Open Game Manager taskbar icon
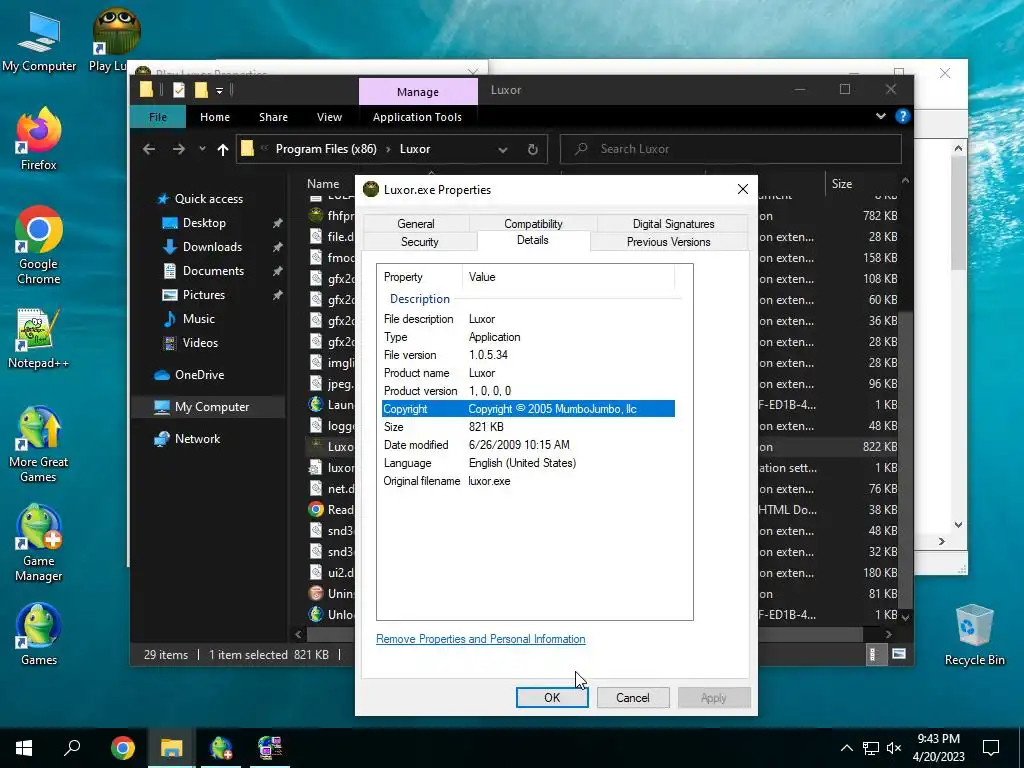1024x768 pixels. [221, 747]
